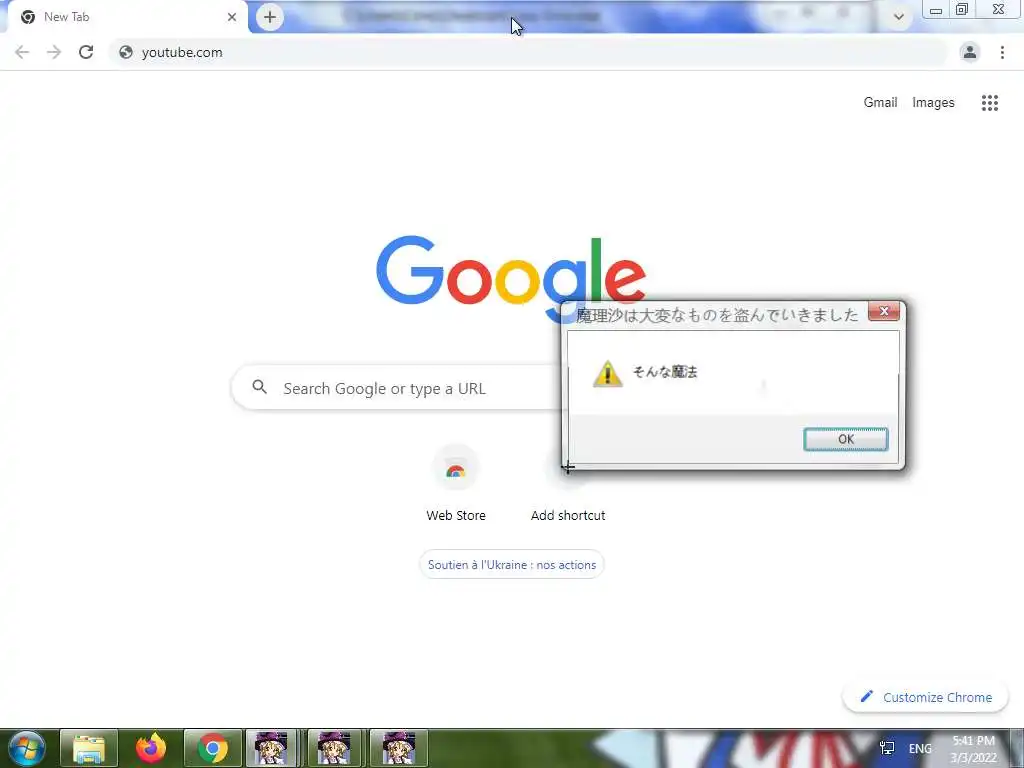Open the Windows Start orb
Viewport: 1024px width, 768px height.
coord(26,748)
